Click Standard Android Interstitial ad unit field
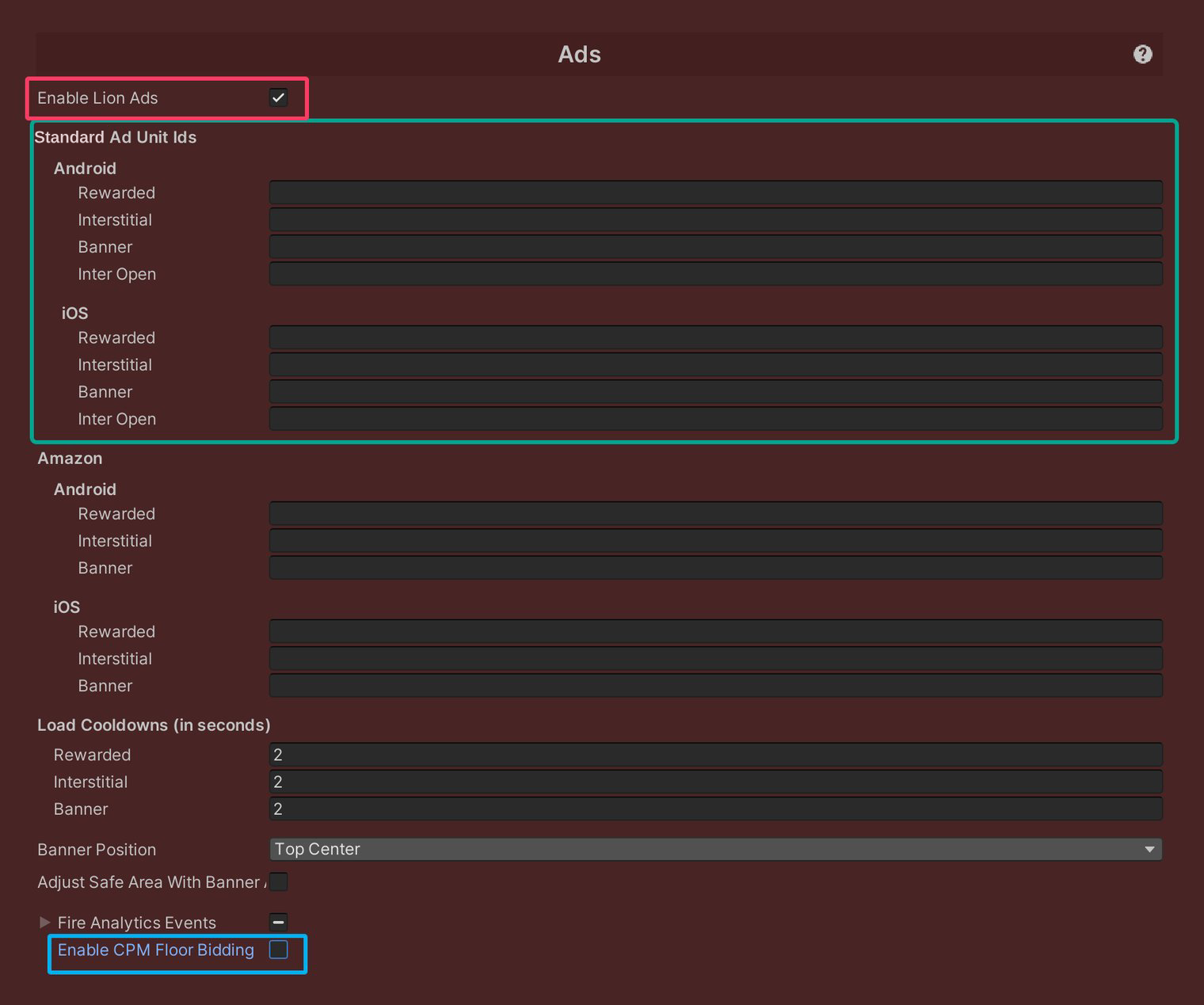Screen dimensions: 1204x1005 714,219
